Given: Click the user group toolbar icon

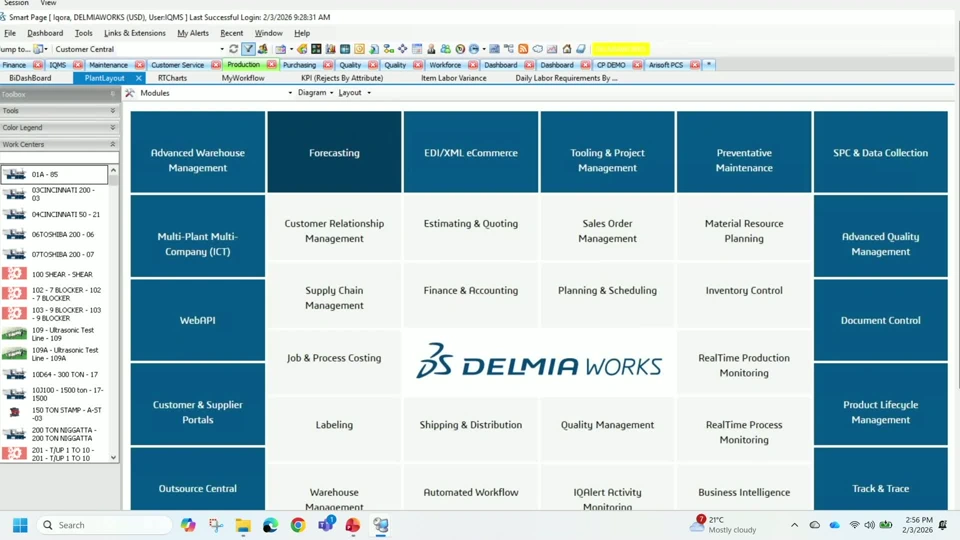Looking at the screenshot, I should pyautogui.click(x=446, y=49).
